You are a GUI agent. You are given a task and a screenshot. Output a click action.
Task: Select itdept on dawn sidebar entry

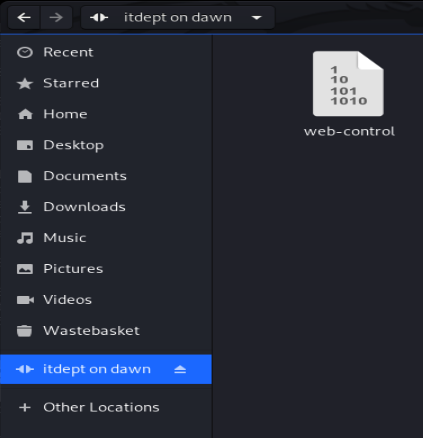click(106, 369)
